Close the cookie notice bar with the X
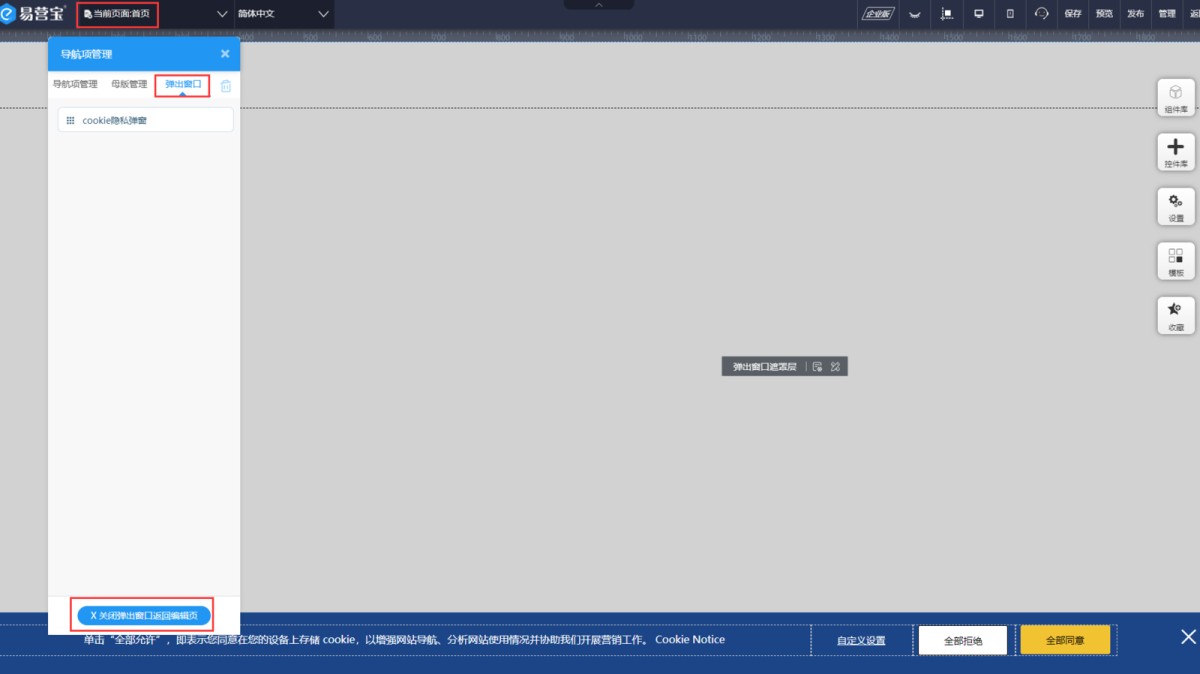Viewport: 1200px width, 674px height. click(x=1188, y=637)
